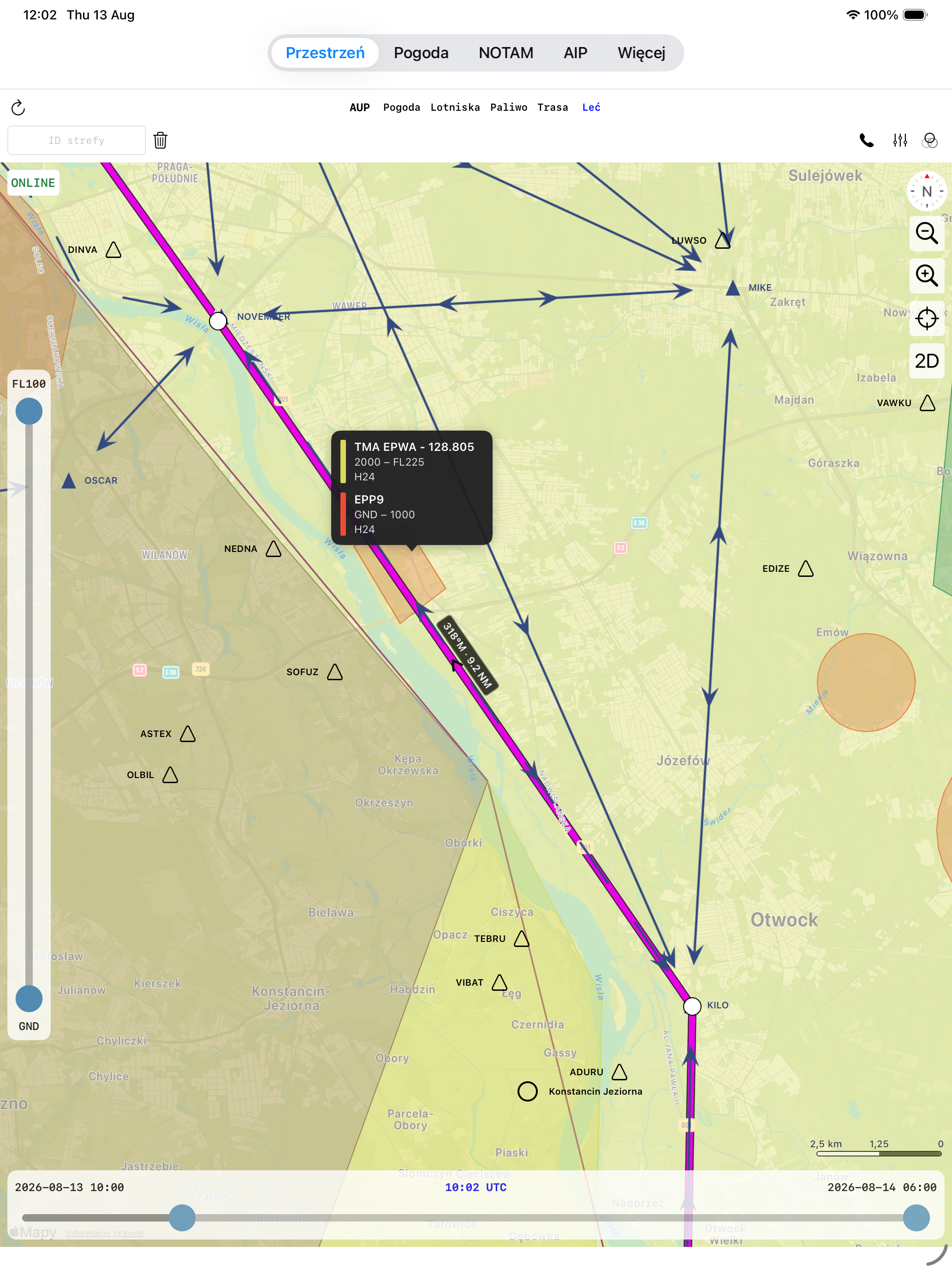Viewport: 952px width, 1270px height.
Task: Select the Pogoda sub-menu item
Action: point(402,108)
